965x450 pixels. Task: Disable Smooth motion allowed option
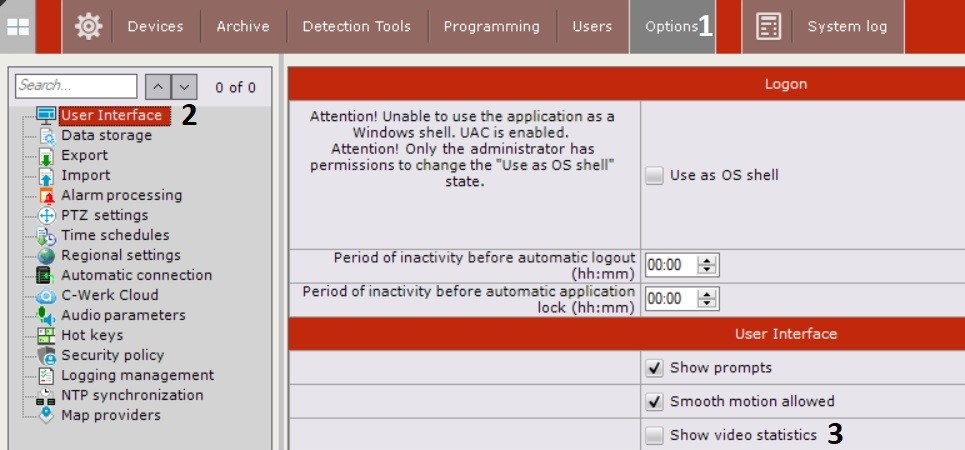coord(654,402)
